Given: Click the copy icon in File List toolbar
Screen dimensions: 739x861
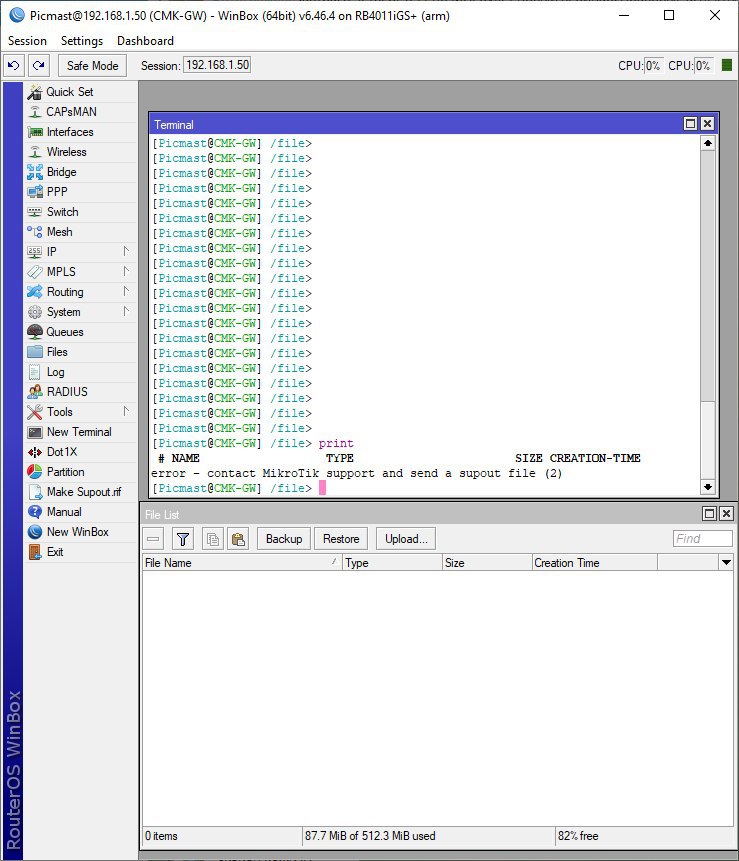Looking at the screenshot, I should 212,539.
